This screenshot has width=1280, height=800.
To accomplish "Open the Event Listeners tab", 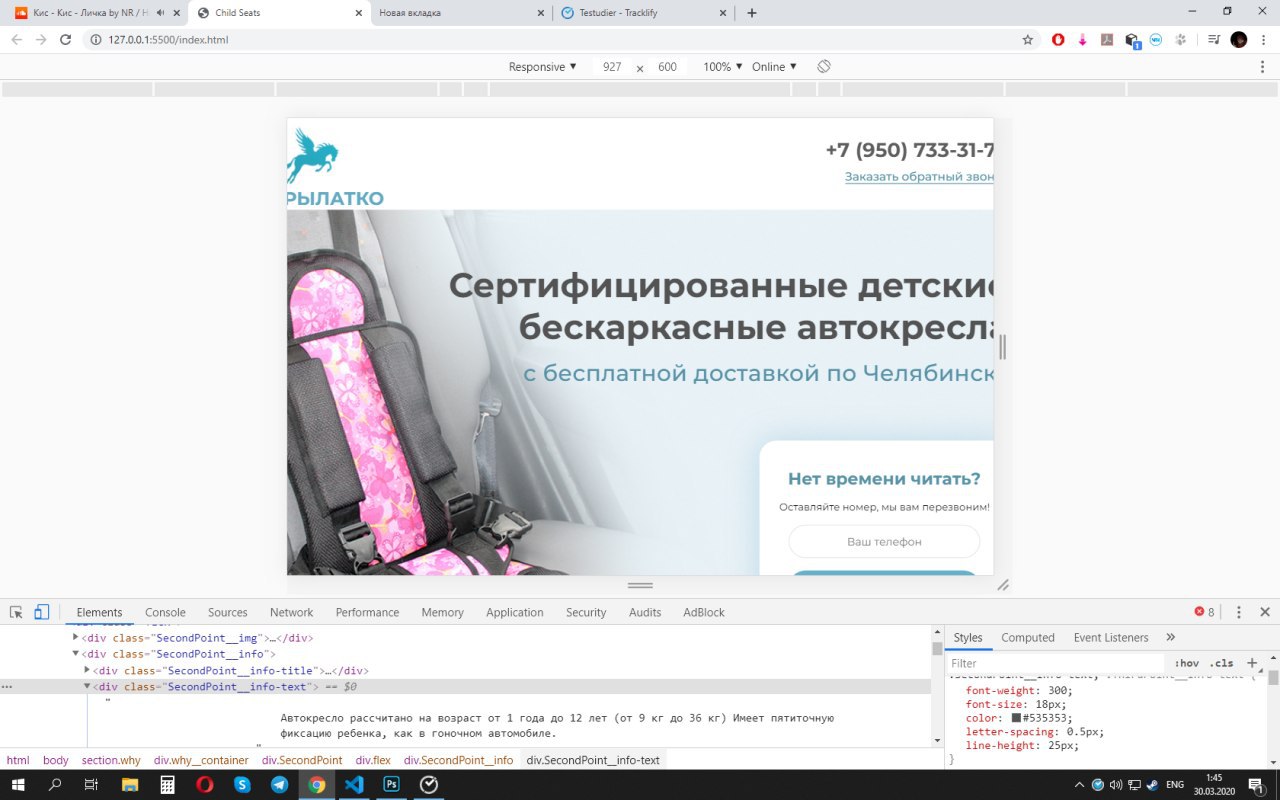I will (1111, 637).
